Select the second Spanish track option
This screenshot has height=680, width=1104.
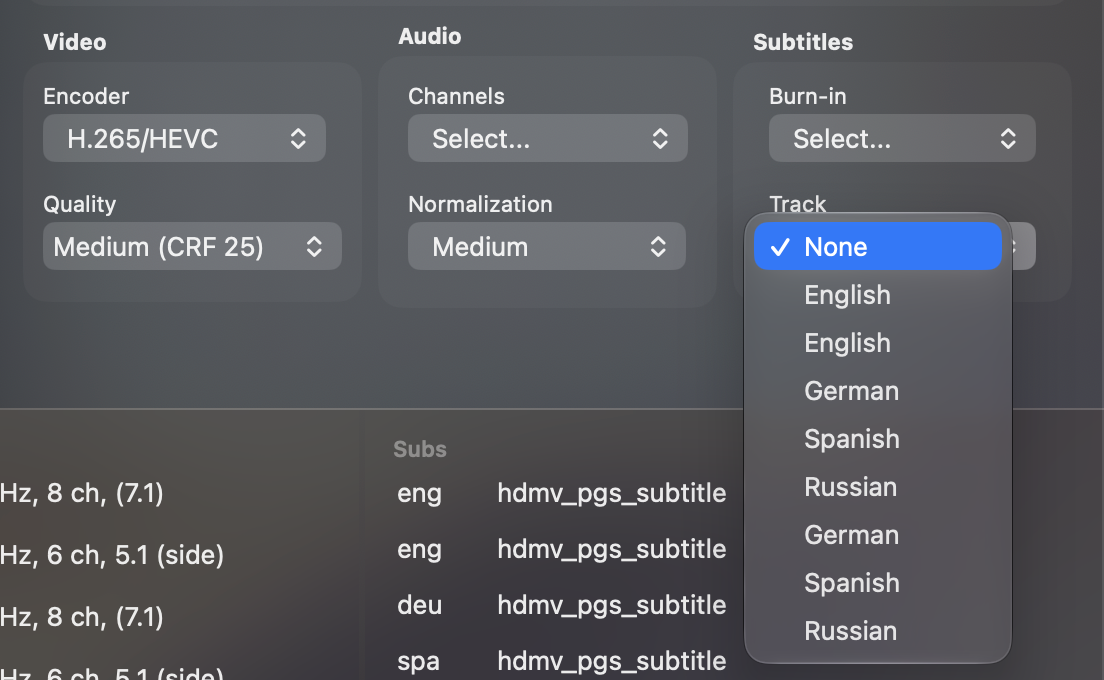coord(878,583)
